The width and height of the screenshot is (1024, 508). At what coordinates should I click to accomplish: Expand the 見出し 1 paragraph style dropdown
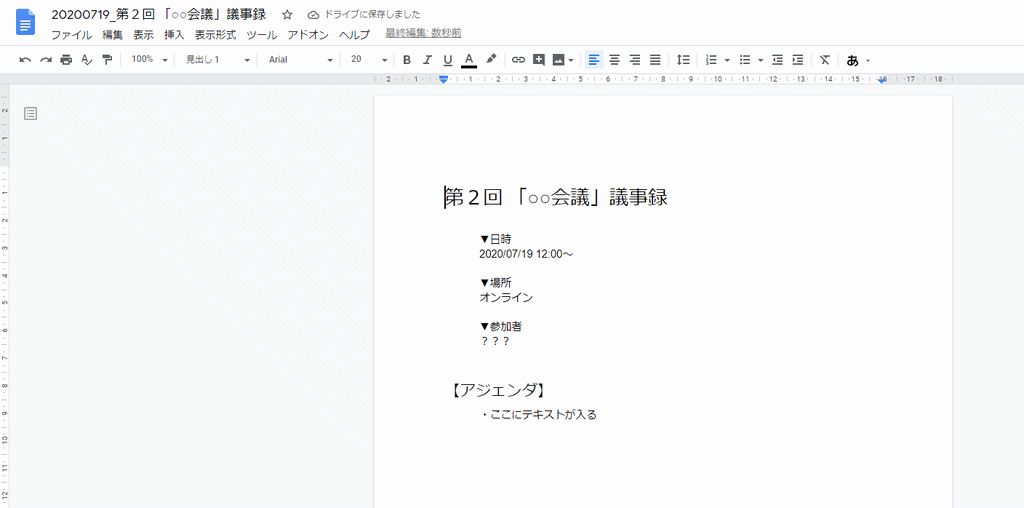pos(213,60)
